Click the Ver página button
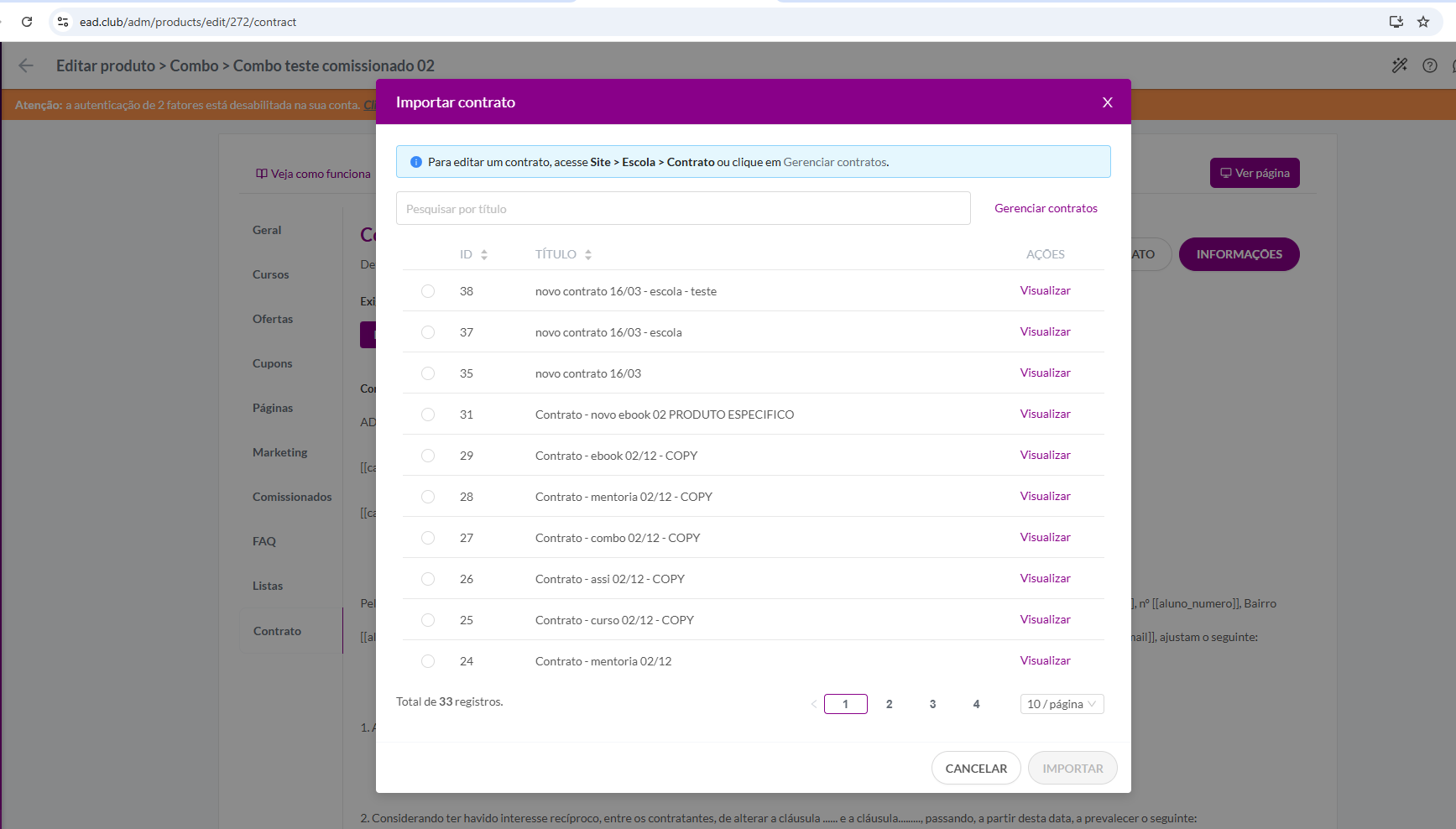 [1255, 173]
